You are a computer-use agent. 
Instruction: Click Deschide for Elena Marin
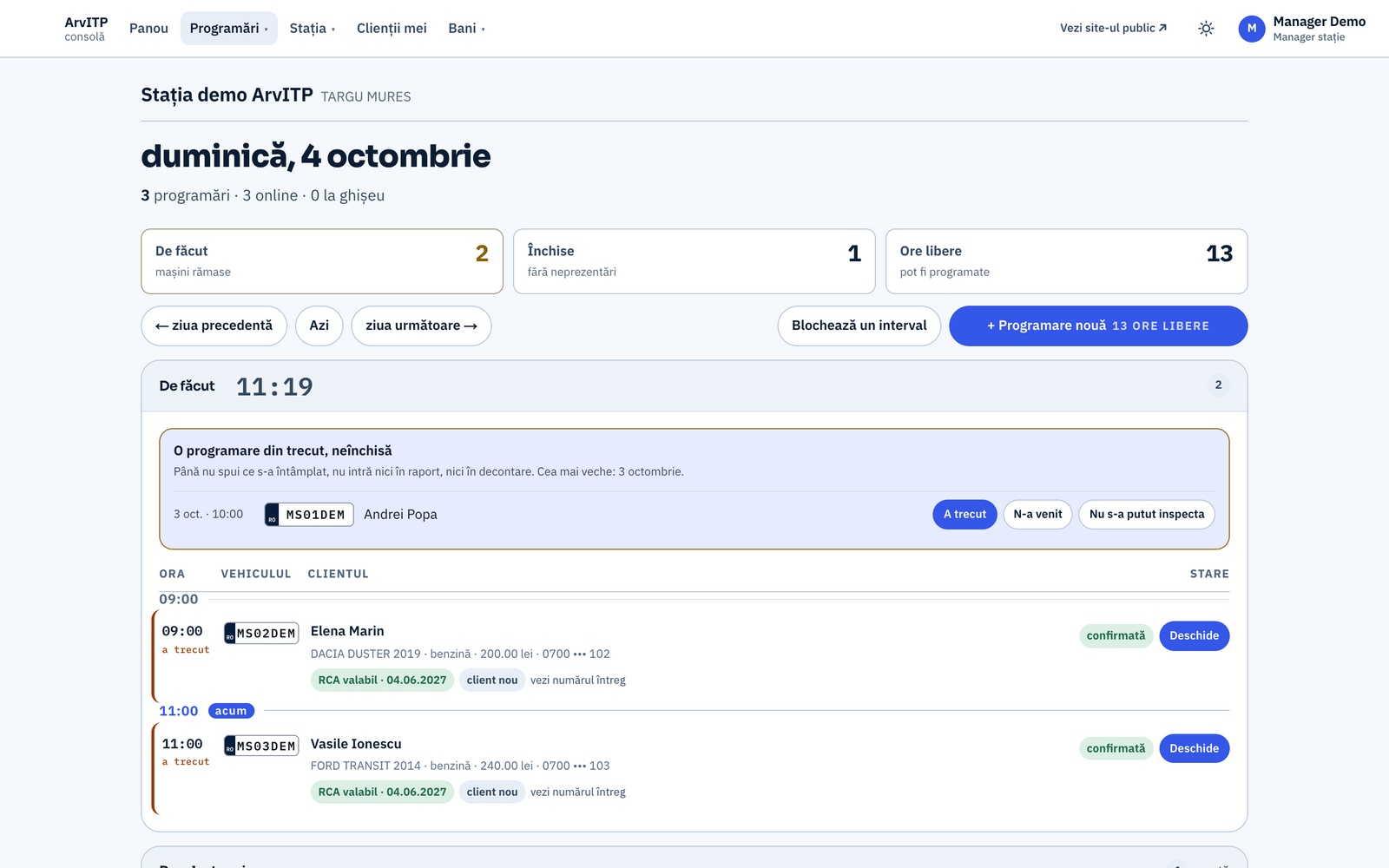tap(1194, 636)
